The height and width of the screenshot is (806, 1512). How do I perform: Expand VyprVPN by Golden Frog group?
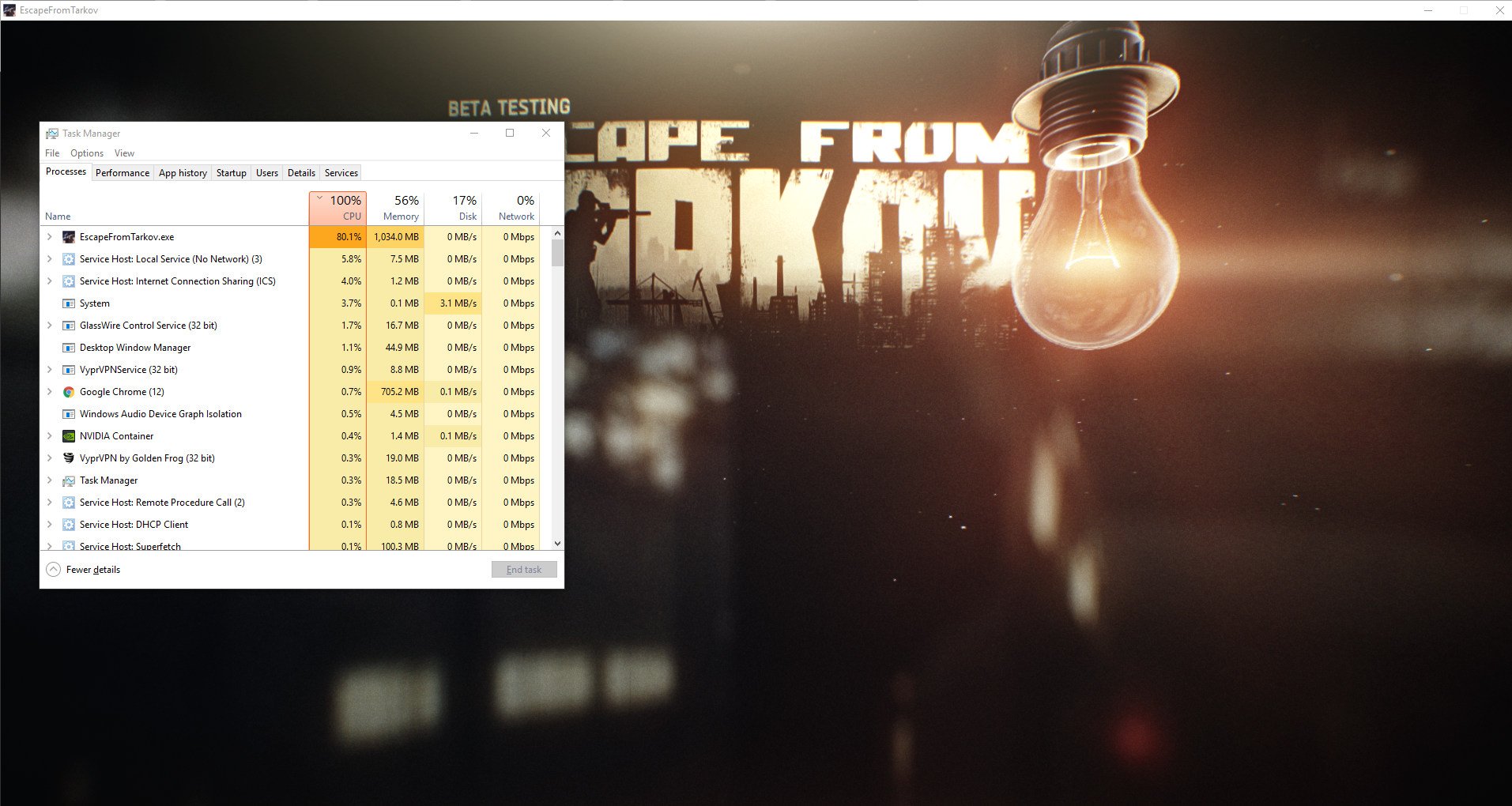coord(49,458)
